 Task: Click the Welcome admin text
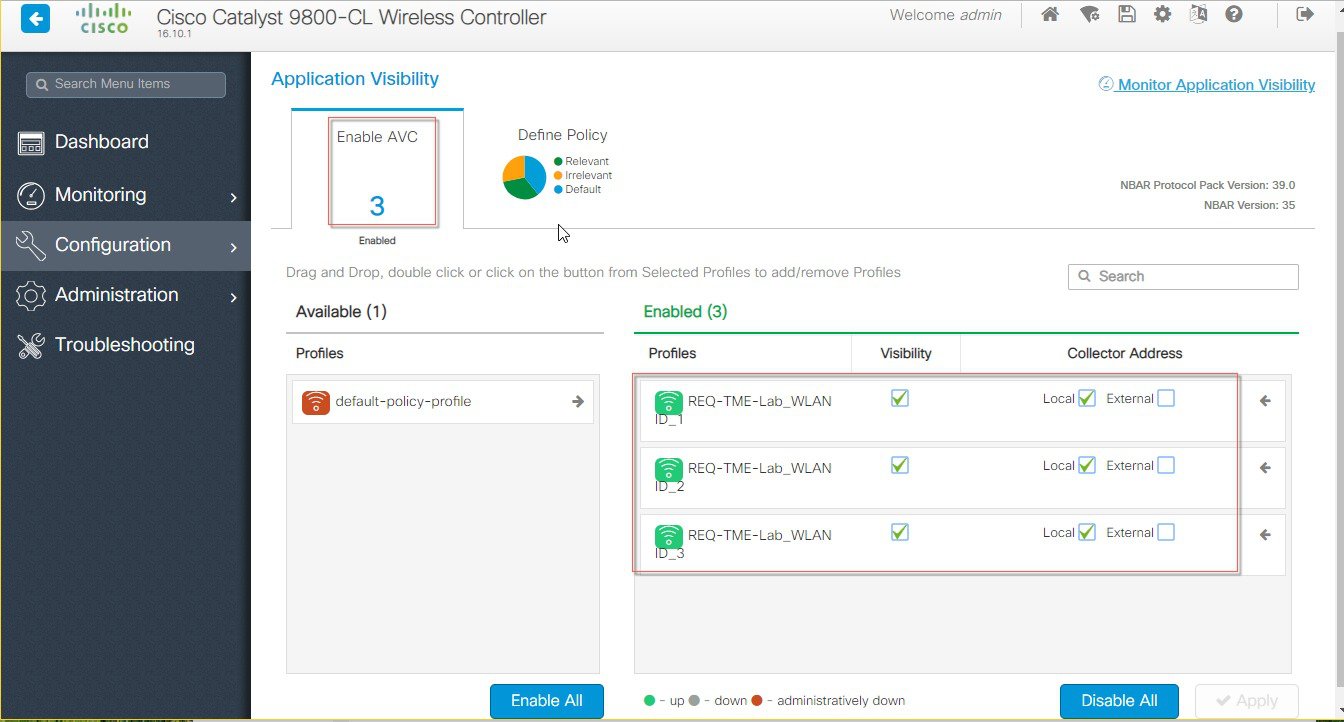pos(946,15)
